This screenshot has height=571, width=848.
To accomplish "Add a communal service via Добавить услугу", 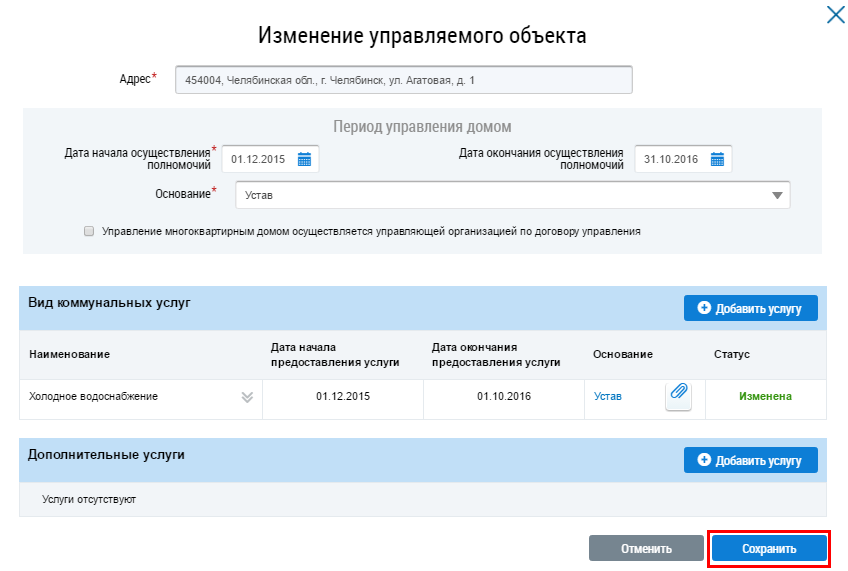I will pos(750,308).
